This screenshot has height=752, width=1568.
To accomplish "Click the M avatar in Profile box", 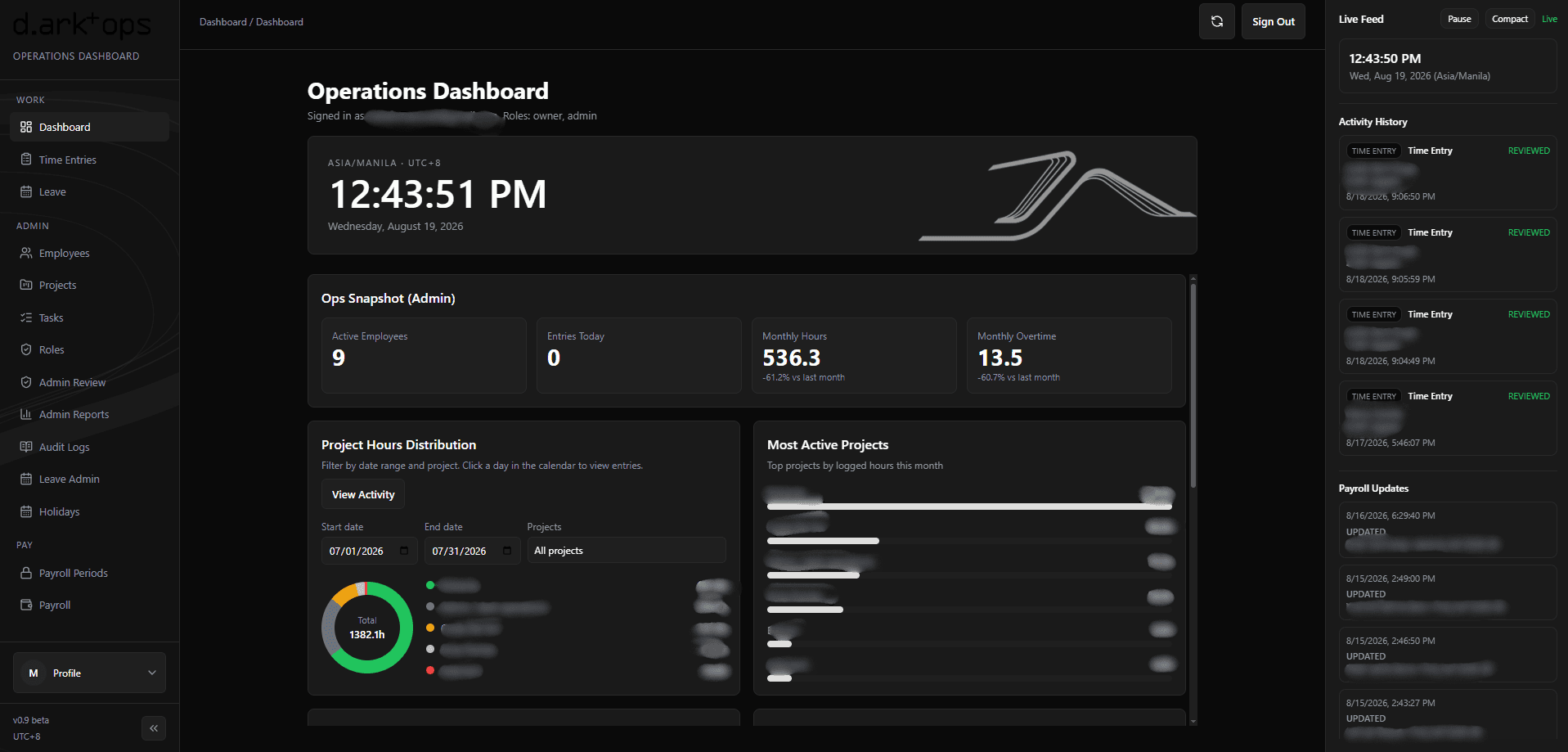I will tap(34, 673).
